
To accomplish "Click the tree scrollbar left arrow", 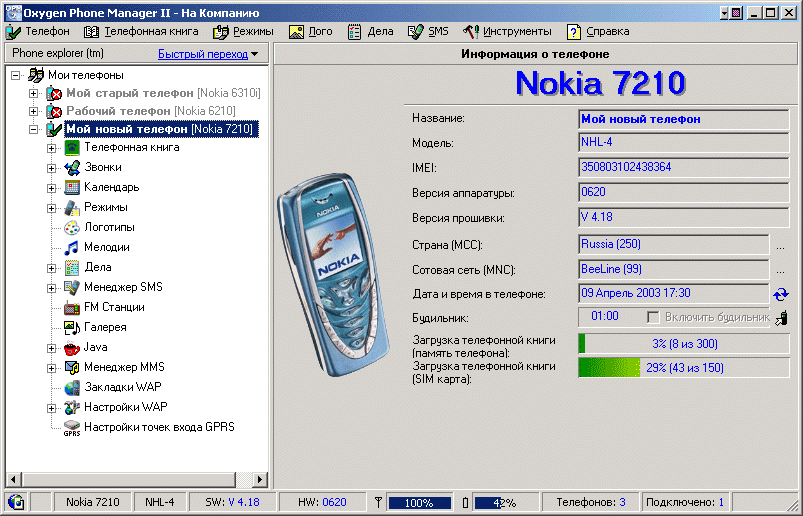I will 13,480.
